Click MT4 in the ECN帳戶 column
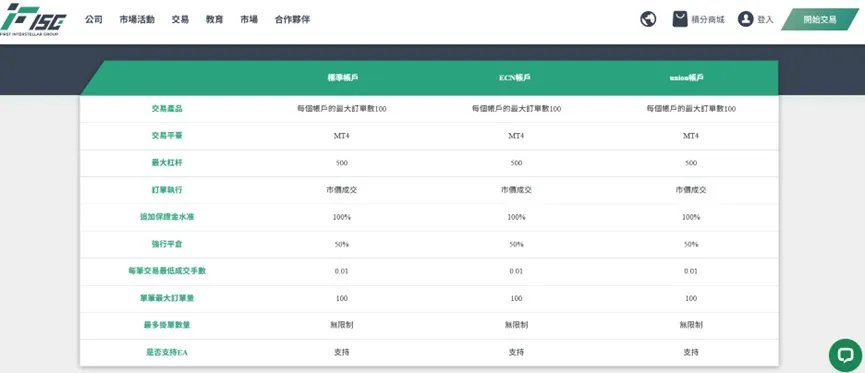 516,136
